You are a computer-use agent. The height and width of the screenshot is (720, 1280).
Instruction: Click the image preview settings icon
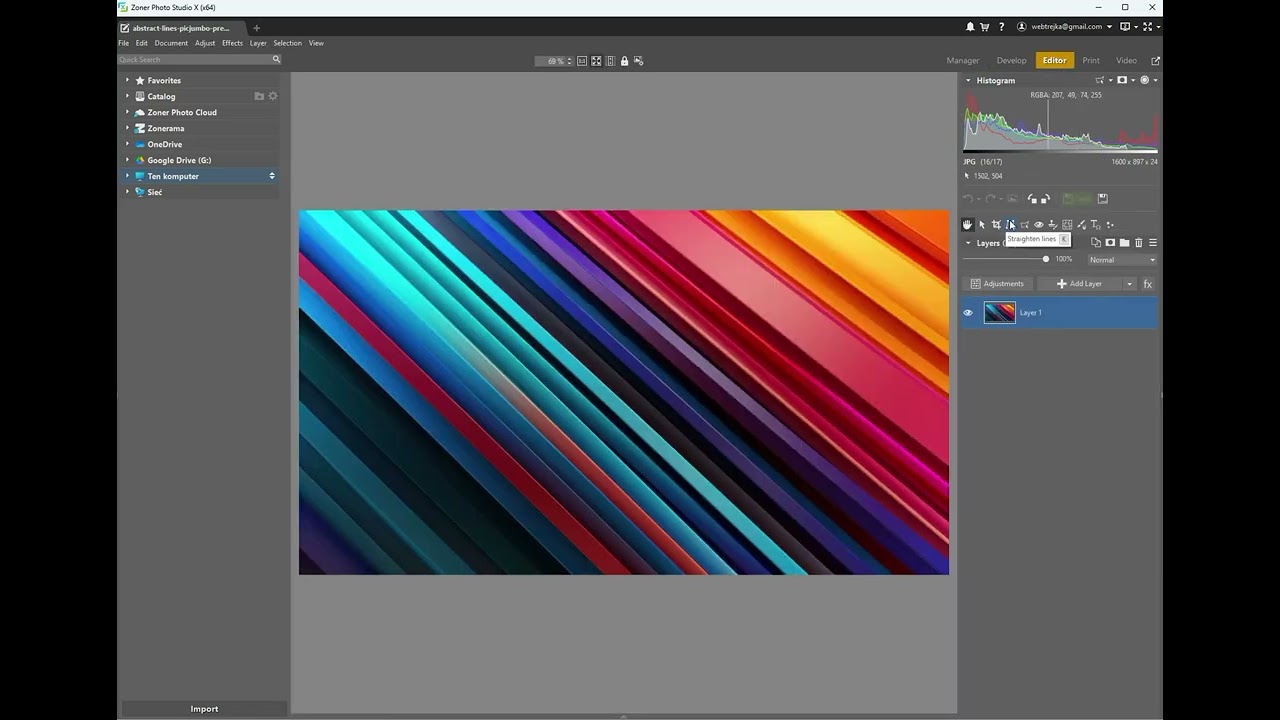tap(638, 61)
